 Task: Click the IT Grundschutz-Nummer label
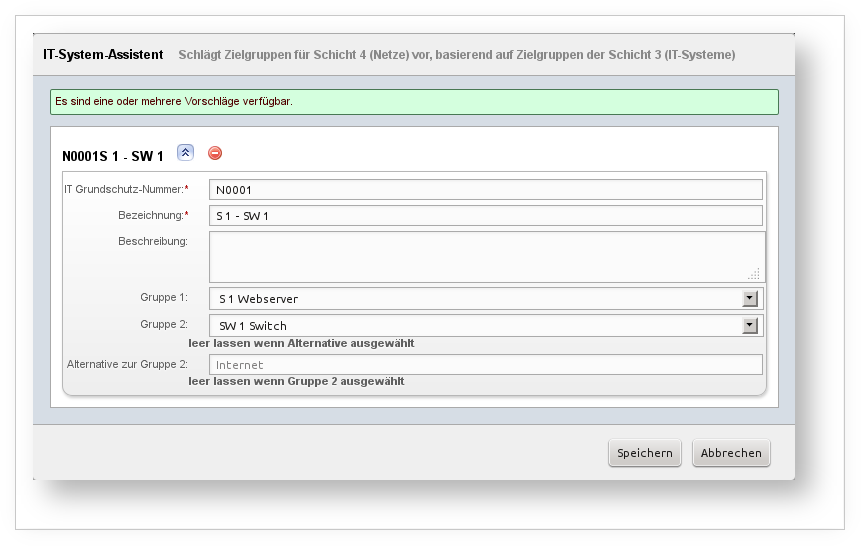point(125,189)
